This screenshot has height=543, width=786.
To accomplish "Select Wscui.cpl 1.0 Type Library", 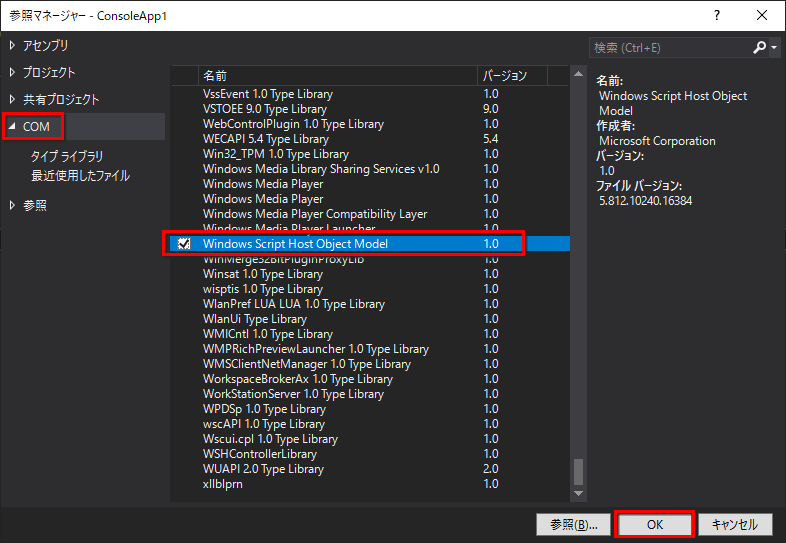I will (x=369, y=439).
